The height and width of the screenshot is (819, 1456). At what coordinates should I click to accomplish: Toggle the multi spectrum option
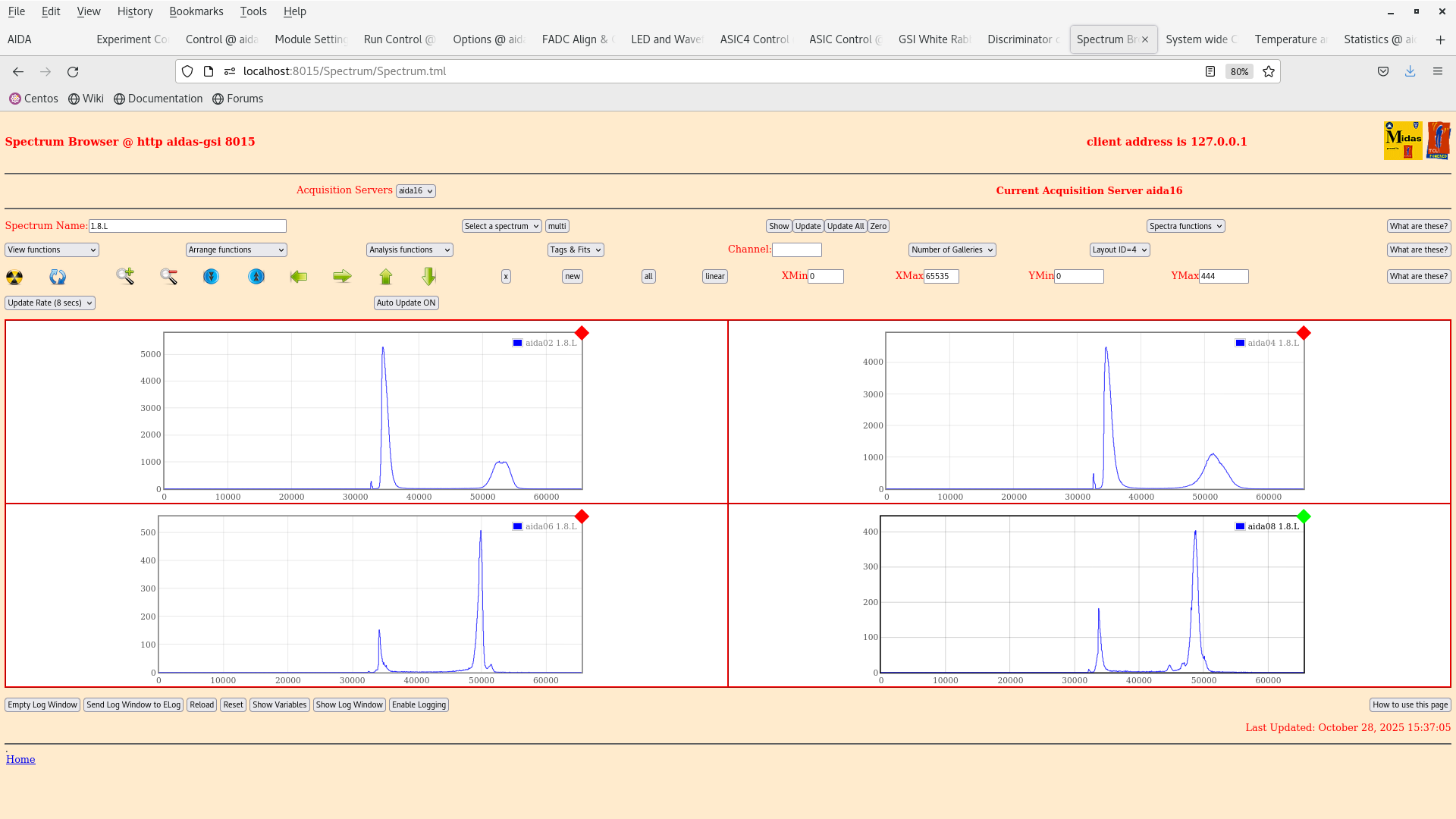[557, 225]
